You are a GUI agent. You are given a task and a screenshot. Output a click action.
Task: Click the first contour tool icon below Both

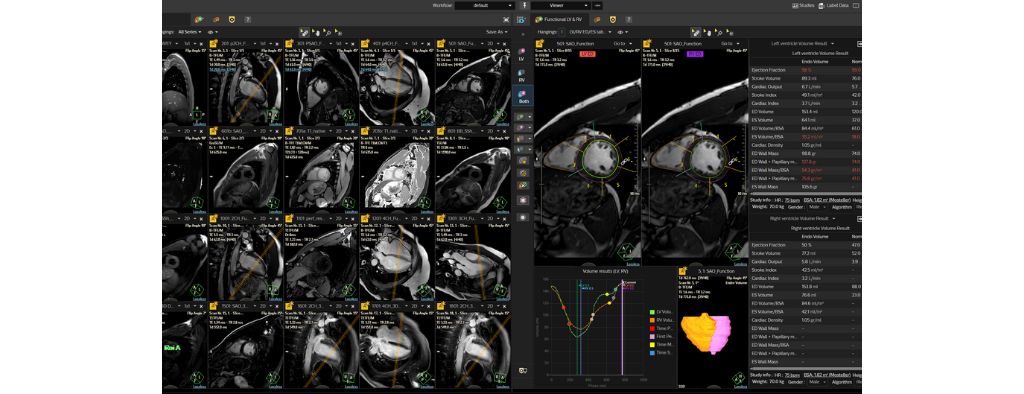tap(522, 116)
